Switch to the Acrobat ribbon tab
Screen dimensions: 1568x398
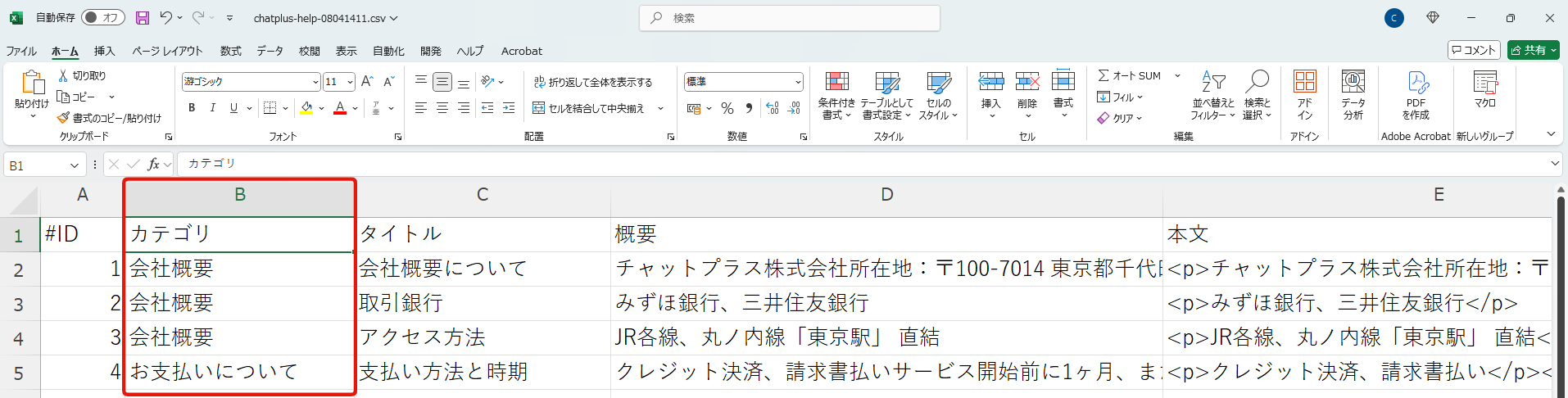pyautogui.click(x=522, y=51)
